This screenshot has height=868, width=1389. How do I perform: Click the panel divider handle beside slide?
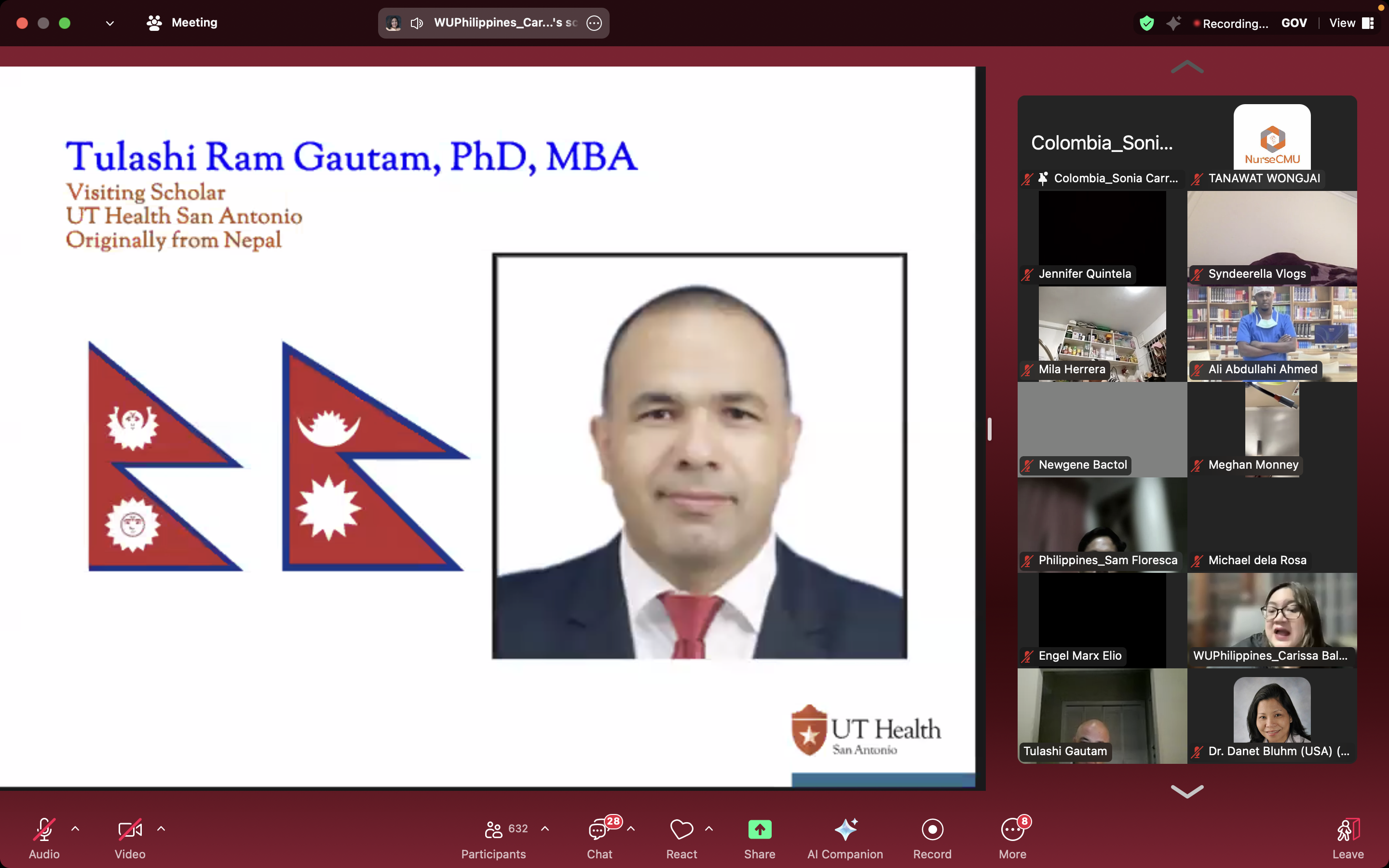[x=990, y=429]
